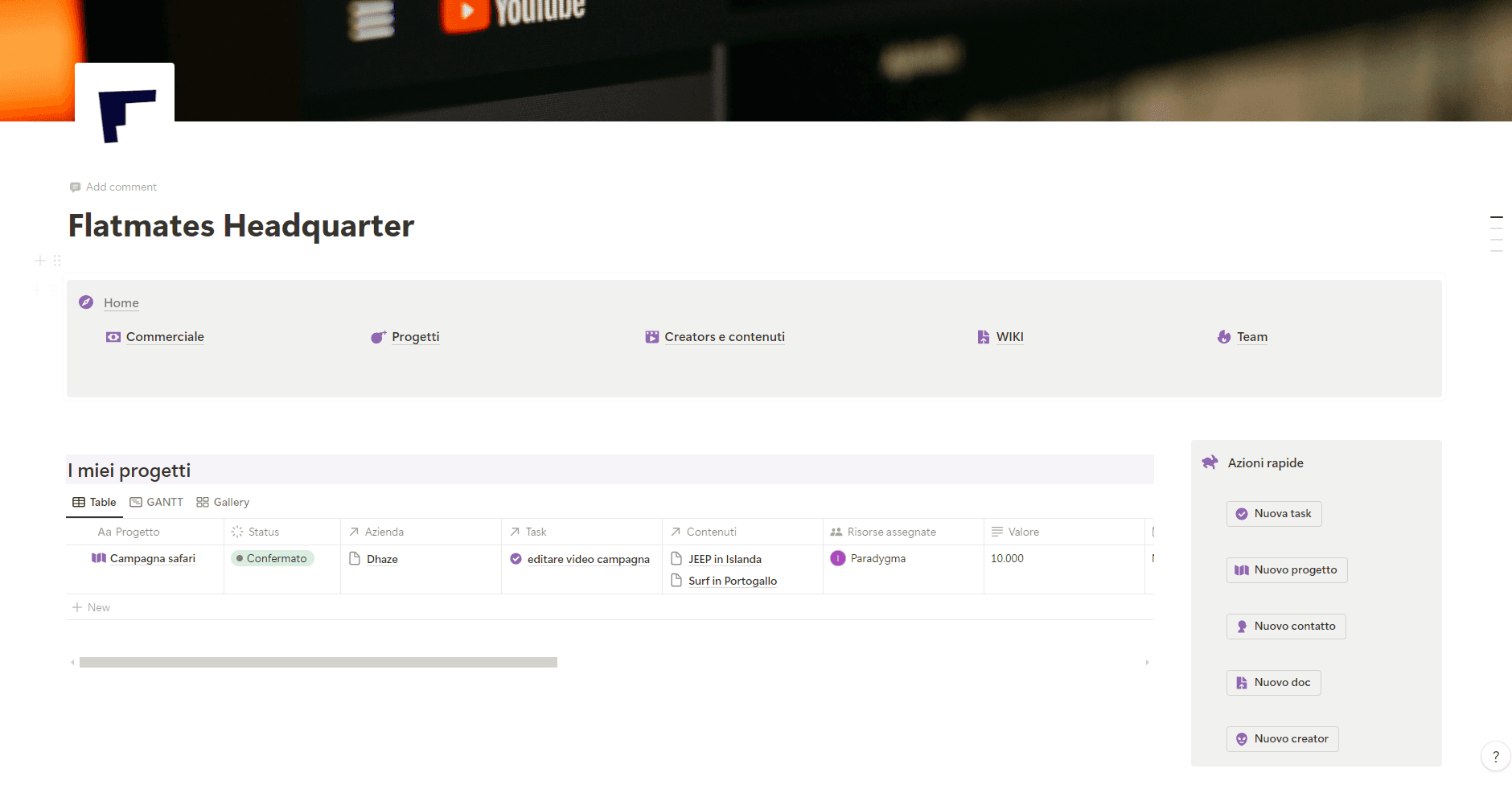This screenshot has height=785, width=1512.
Task: Click the document icon beside WIKI
Action: click(984, 337)
